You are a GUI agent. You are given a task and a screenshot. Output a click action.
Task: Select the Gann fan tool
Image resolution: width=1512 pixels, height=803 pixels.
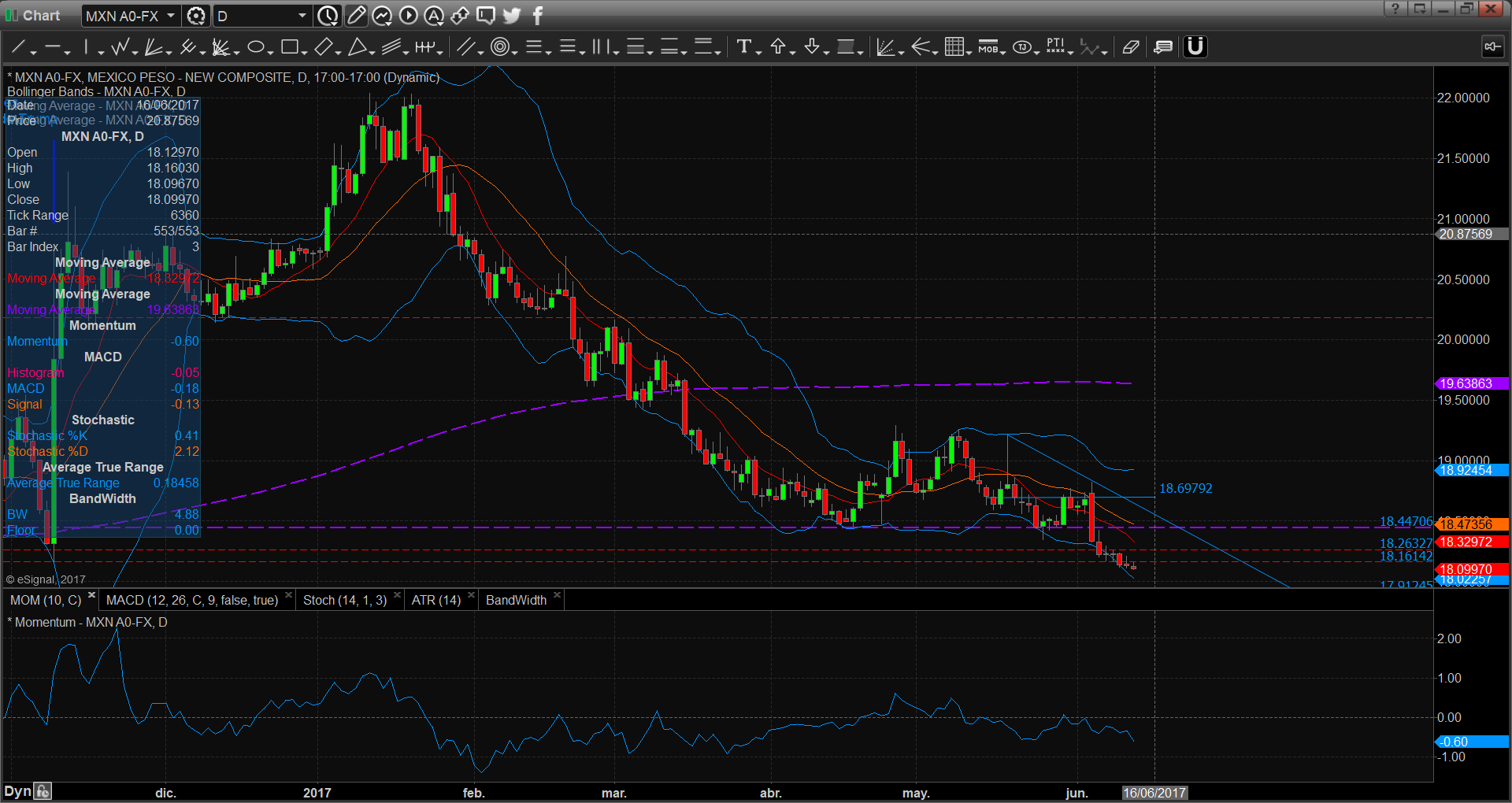221,47
